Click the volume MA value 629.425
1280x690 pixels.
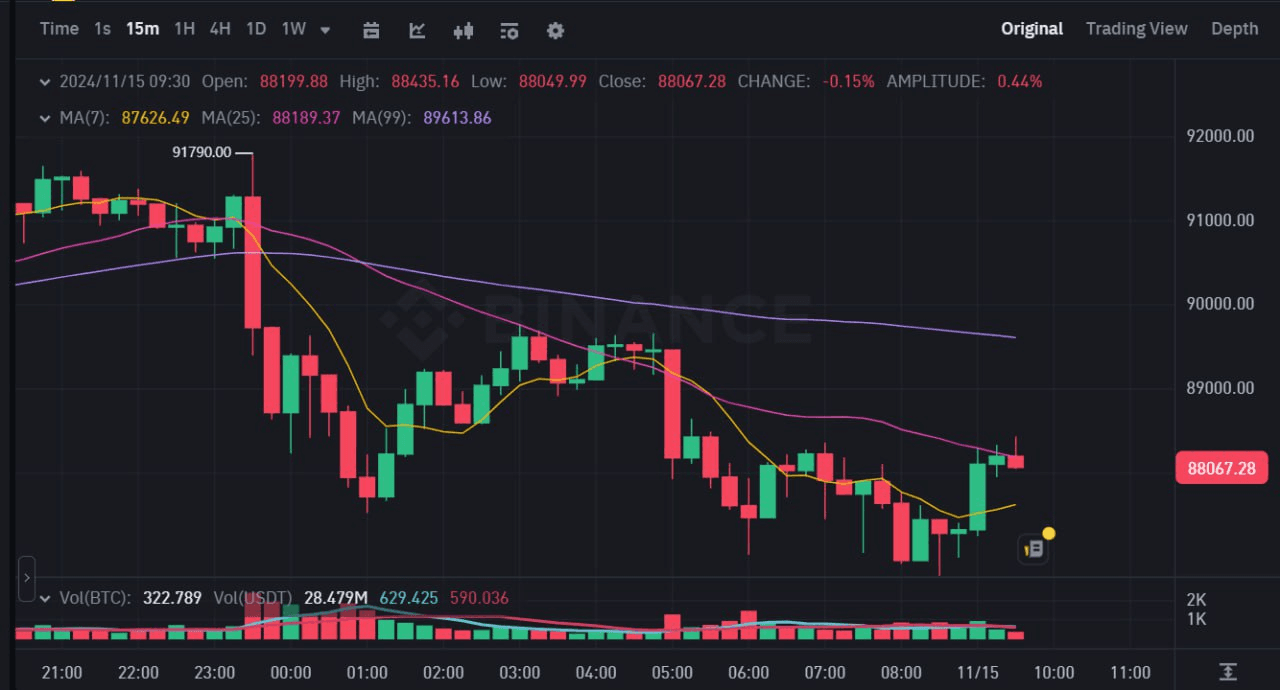point(409,598)
